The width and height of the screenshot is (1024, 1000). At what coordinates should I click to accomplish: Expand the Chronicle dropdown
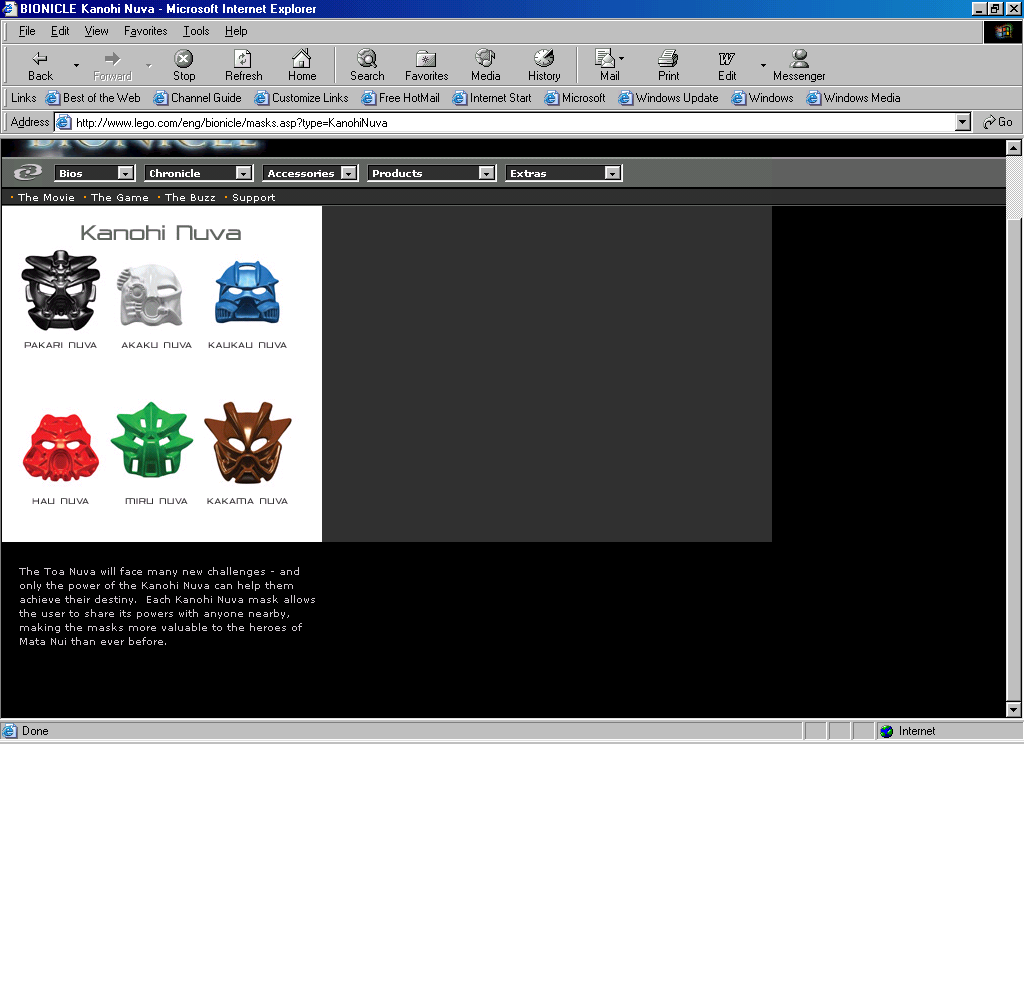[x=244, y=173]
